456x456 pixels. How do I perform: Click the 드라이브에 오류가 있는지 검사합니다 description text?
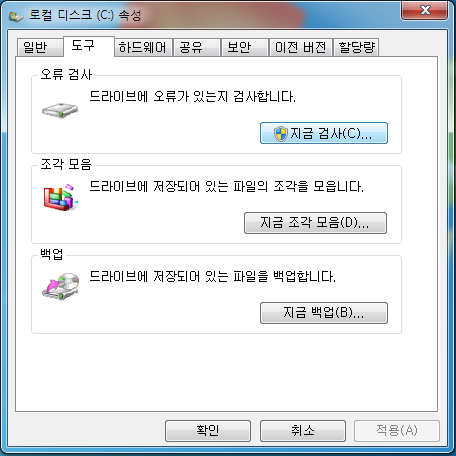pos(192,97)
